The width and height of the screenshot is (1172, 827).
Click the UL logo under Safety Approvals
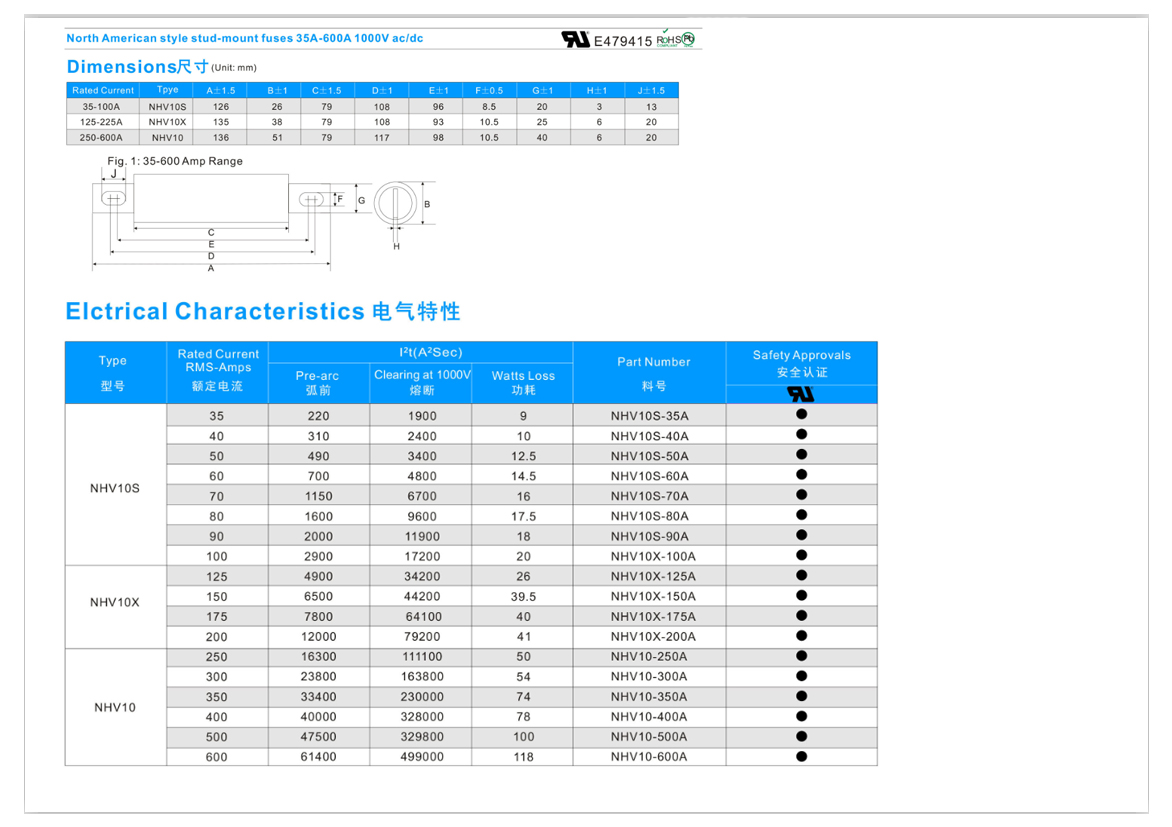[801, 394]
